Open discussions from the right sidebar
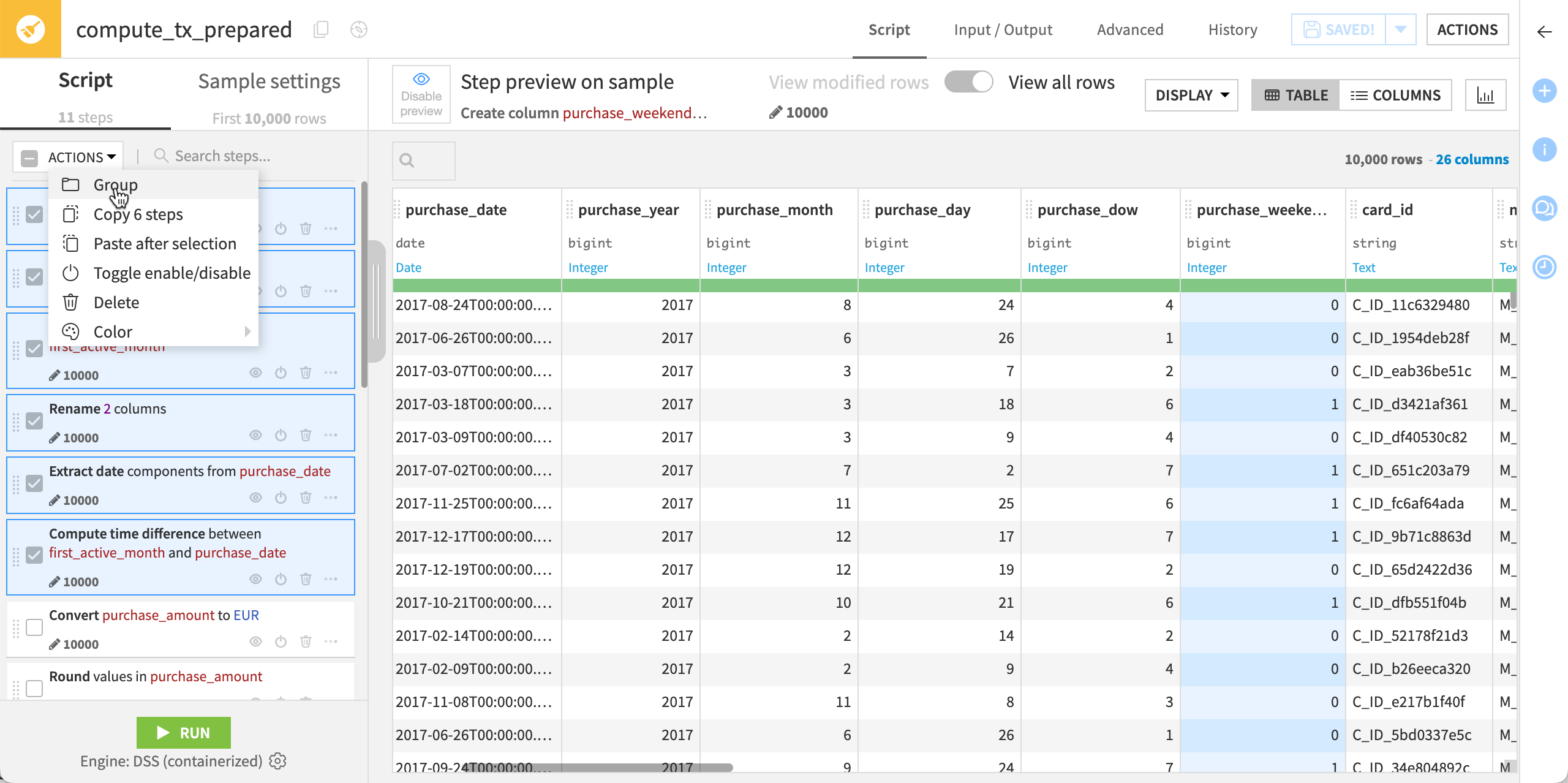Screen dimensions: 1568x783 tap(1545, 208)
